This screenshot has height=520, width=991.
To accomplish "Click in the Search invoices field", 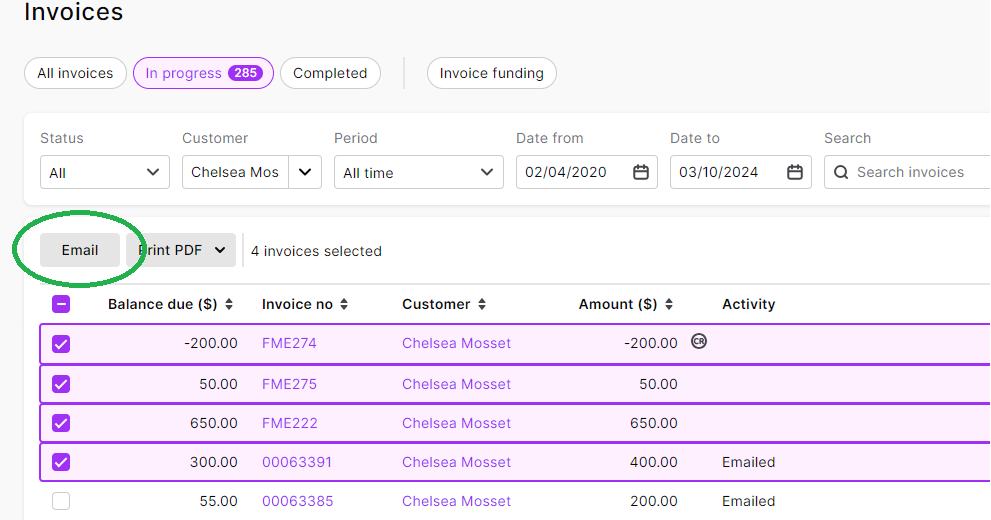I will point(915,172).
